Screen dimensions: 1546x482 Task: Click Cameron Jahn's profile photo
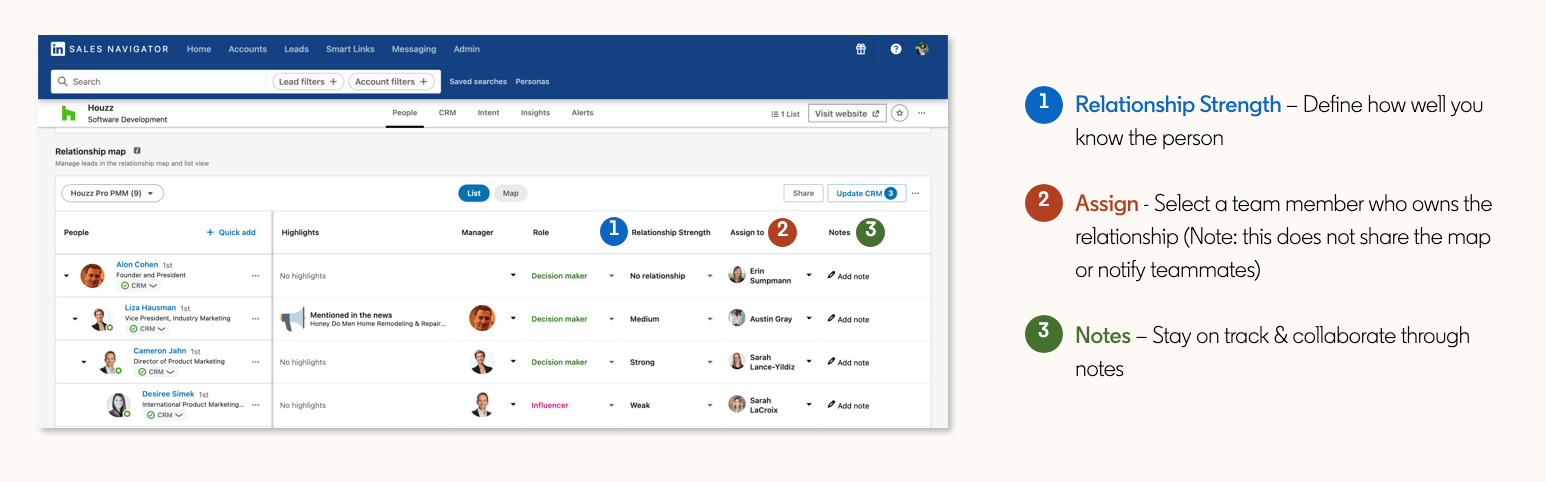tap(110, 362)
